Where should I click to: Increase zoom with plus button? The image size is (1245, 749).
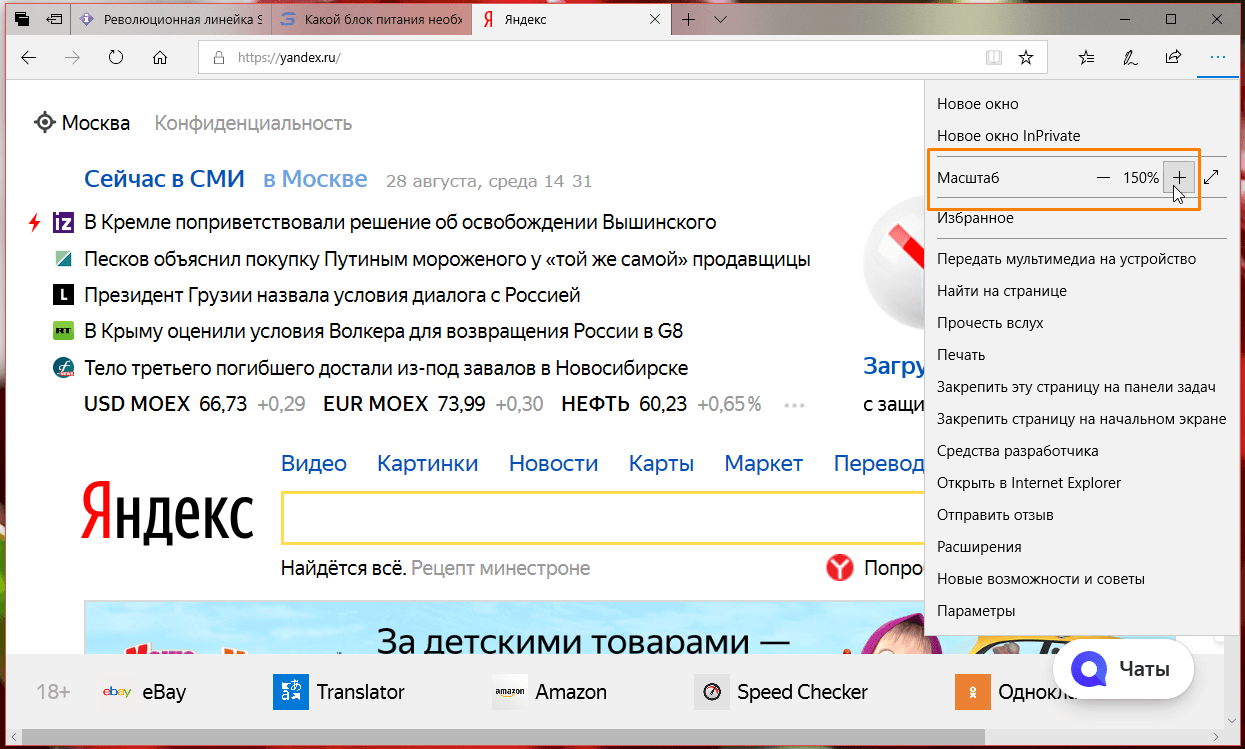pos(1180,177)
